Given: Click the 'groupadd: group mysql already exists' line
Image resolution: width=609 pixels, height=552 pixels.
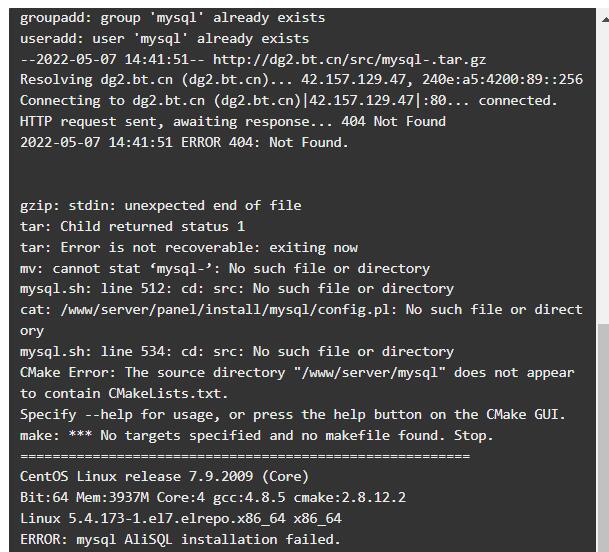Looking at the screenshot, I should [172, 18].
